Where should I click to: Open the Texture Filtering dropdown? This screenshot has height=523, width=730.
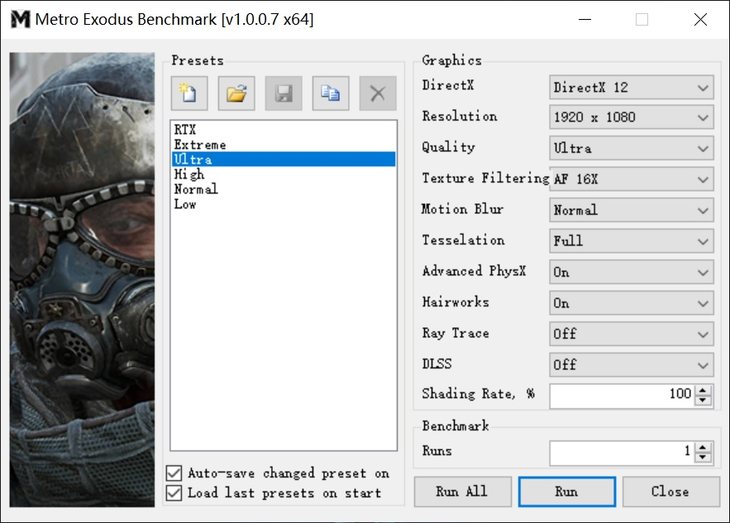[x=631, y=179]
